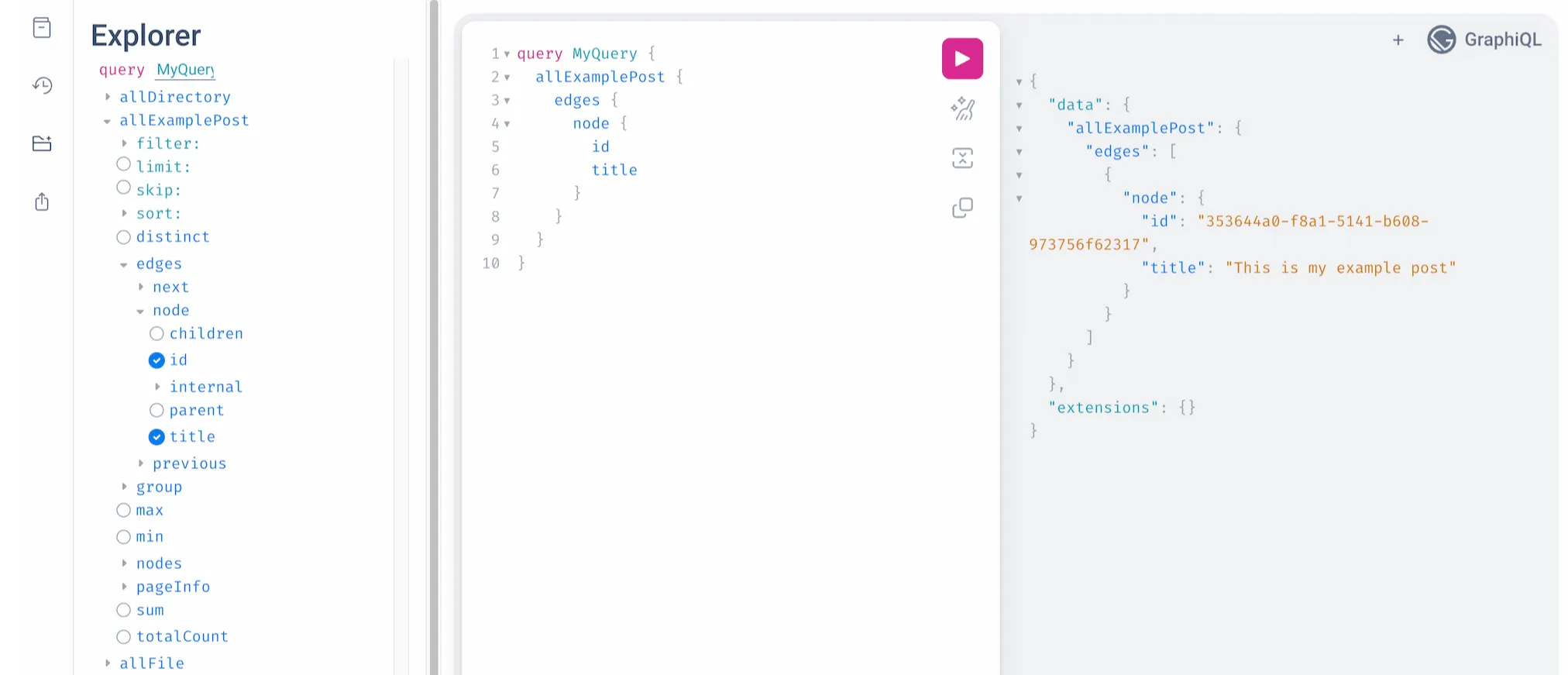
Task: Open the GraphiQL Explorer plugin icon
Action: [x=42, y=143]
